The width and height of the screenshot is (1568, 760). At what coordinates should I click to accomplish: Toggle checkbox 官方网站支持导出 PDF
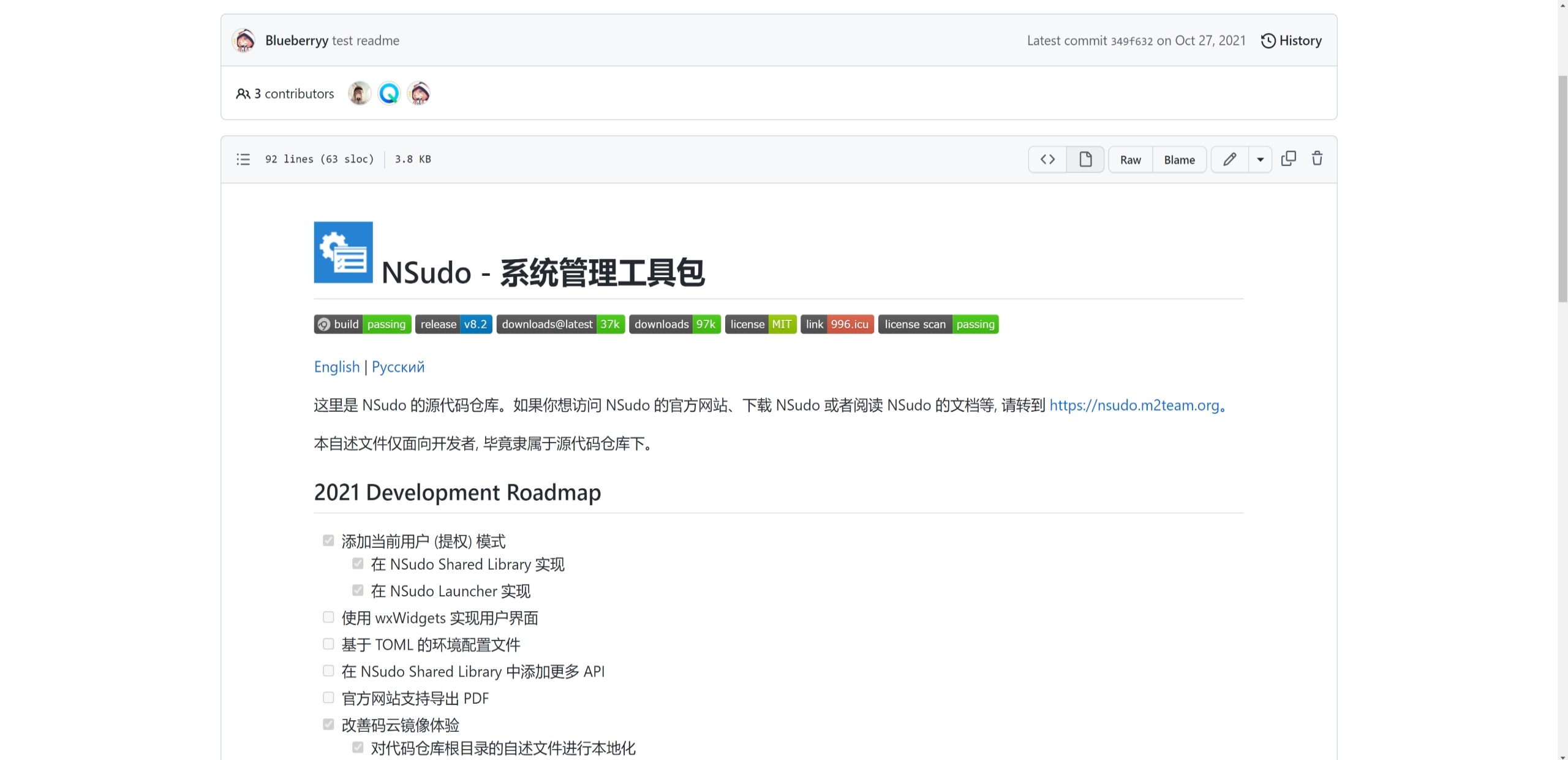[x=328, y=698]
